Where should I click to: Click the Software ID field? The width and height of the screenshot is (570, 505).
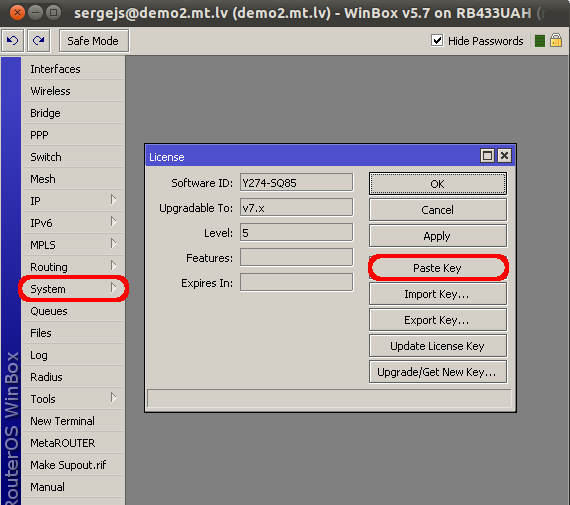click(296, 183)
